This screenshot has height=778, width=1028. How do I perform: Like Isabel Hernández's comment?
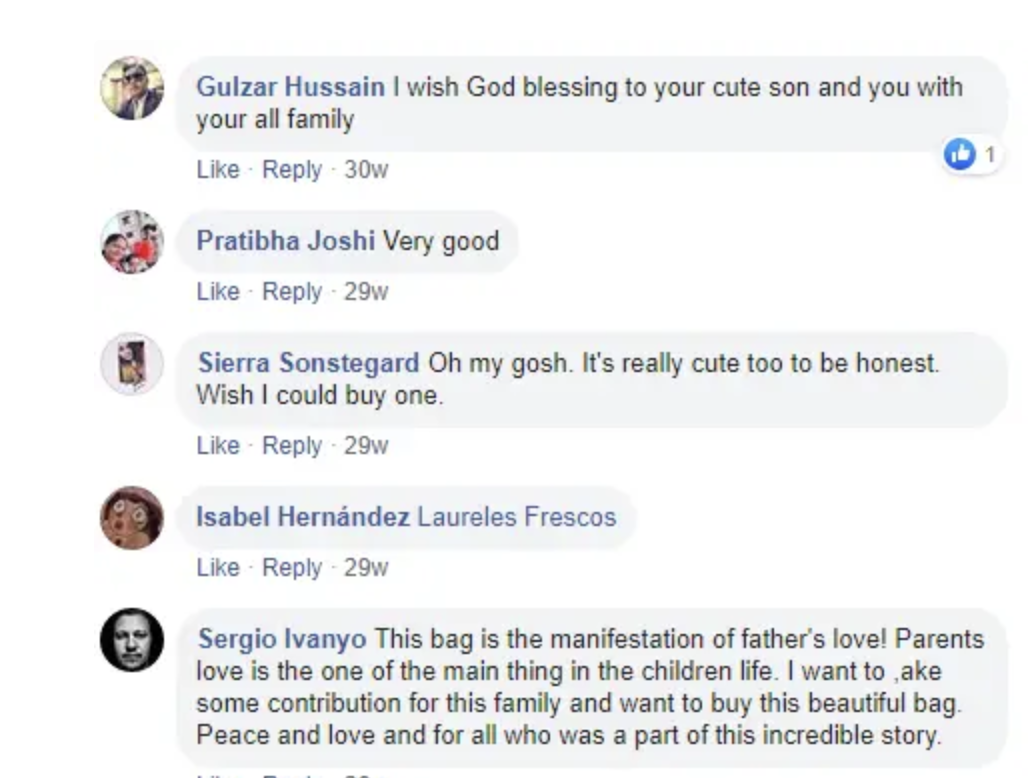click(217, 568)
